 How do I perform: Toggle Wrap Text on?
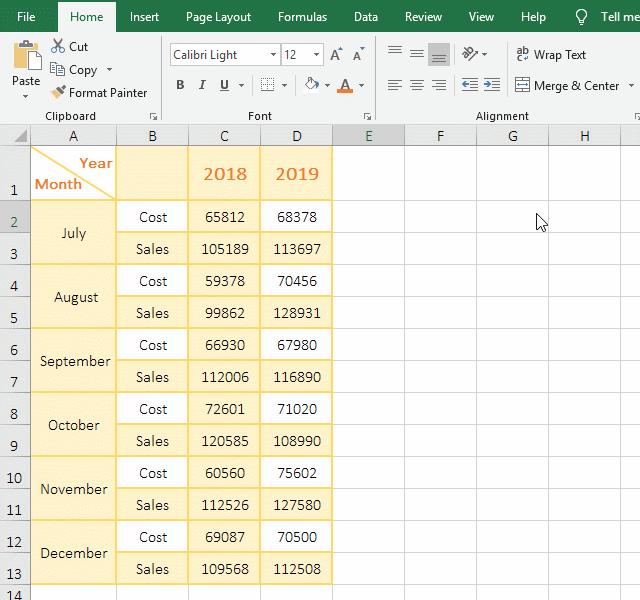(x=550, y=55)
